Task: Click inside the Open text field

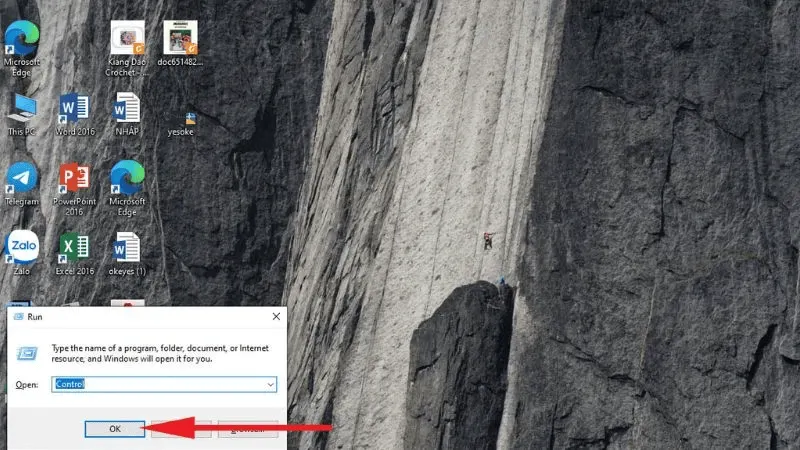Action: [160, 384]
